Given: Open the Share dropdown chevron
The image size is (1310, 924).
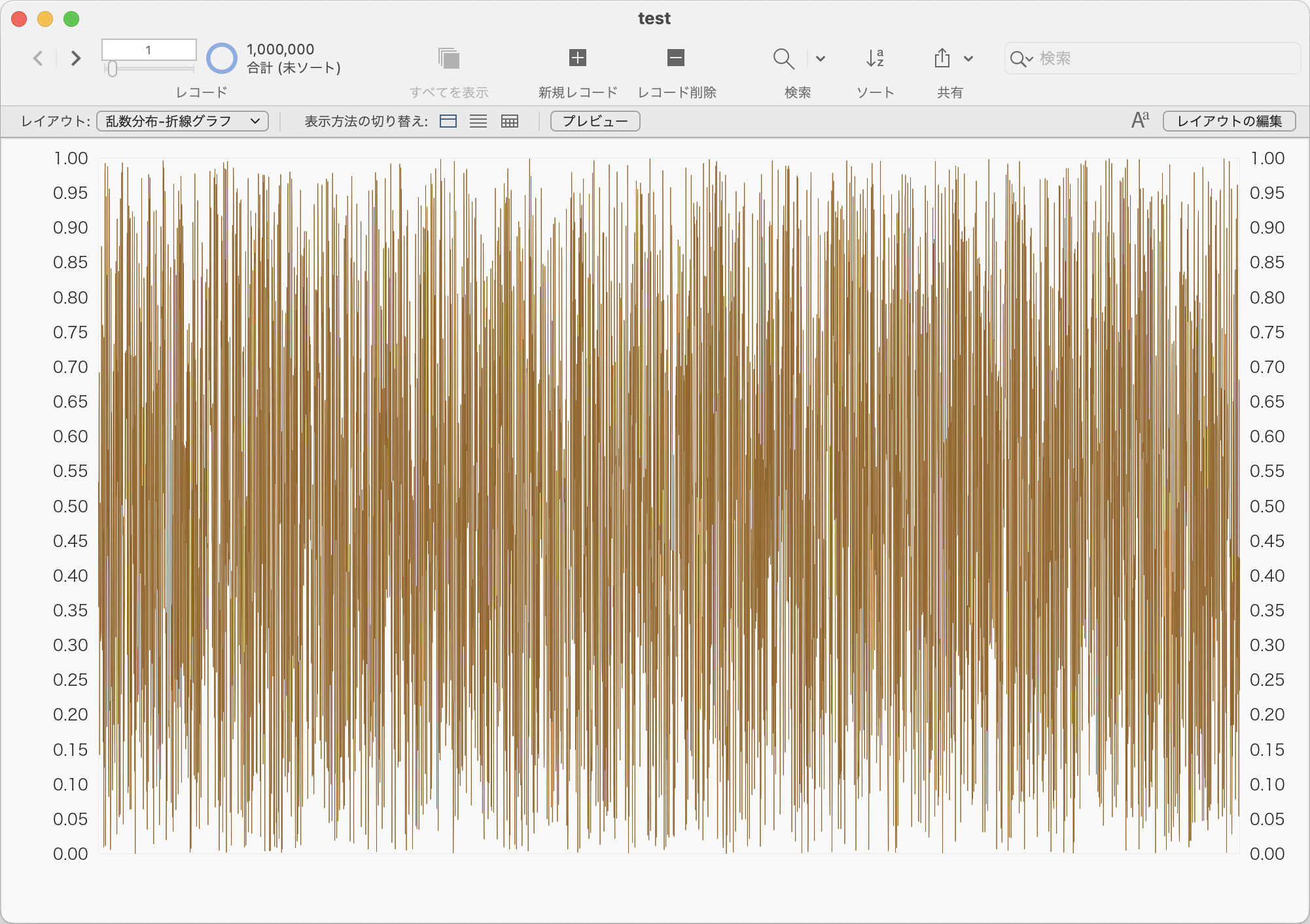Looking at the screenshot, I should pos(968,59).
